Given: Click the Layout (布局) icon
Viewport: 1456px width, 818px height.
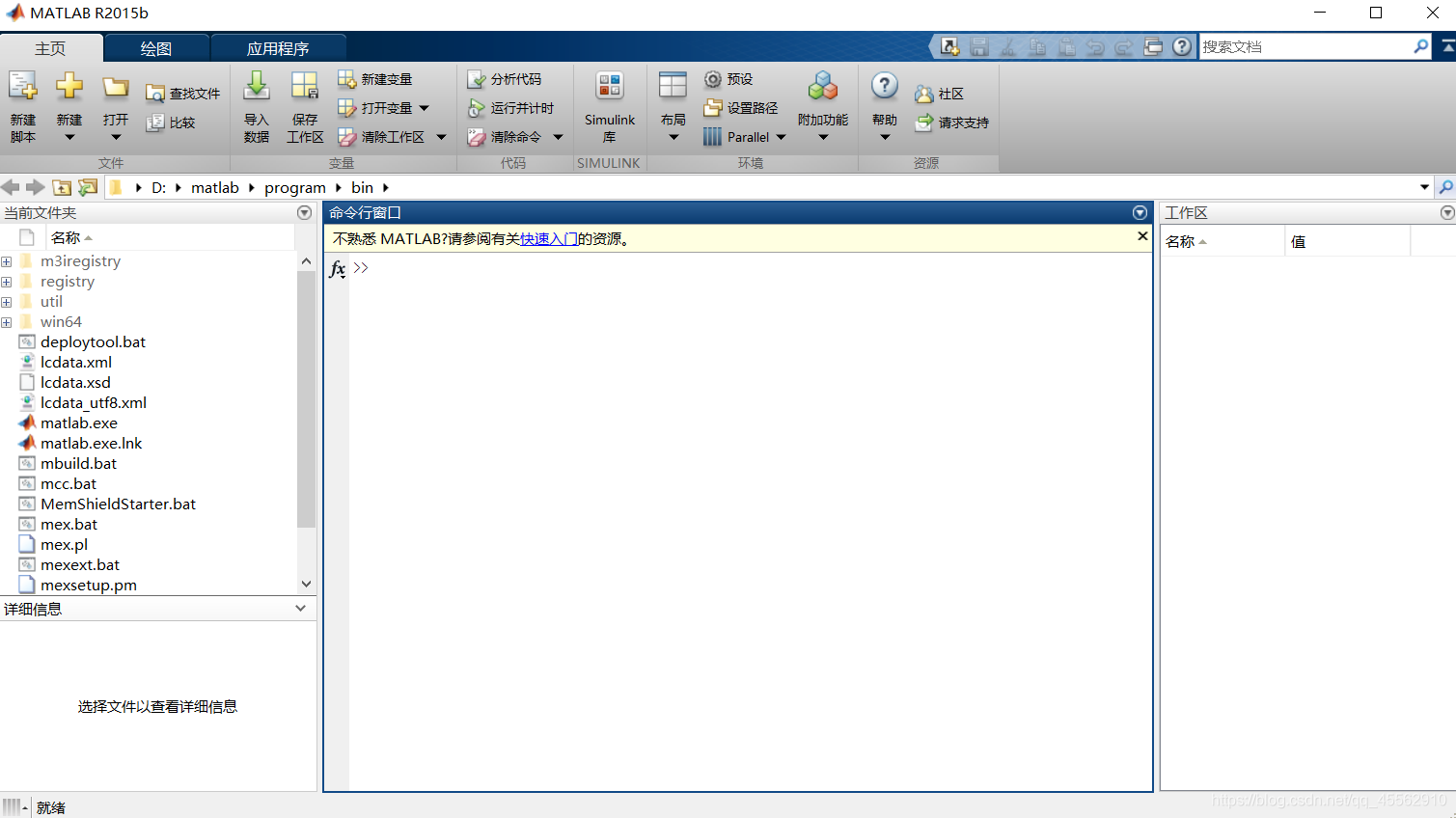Looking at the screenshot, I should coord(673,86).
